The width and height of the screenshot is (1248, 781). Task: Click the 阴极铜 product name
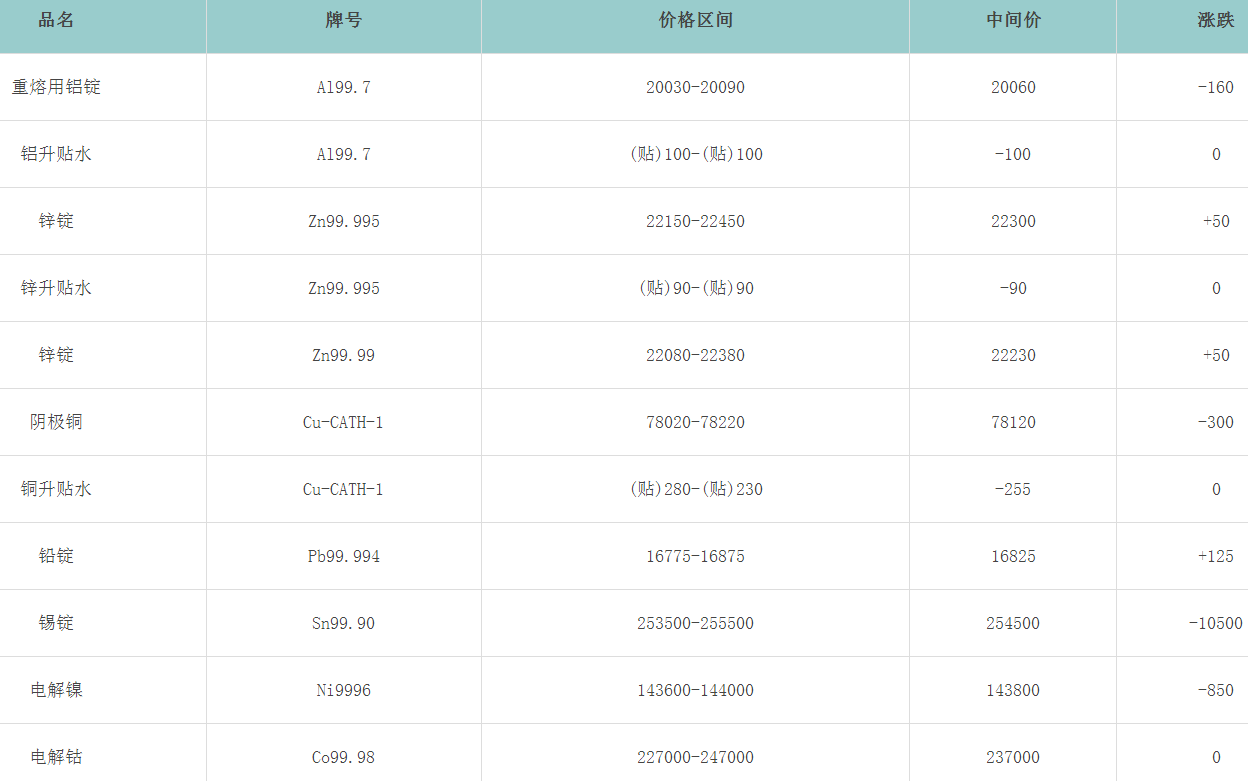[56, 422]
